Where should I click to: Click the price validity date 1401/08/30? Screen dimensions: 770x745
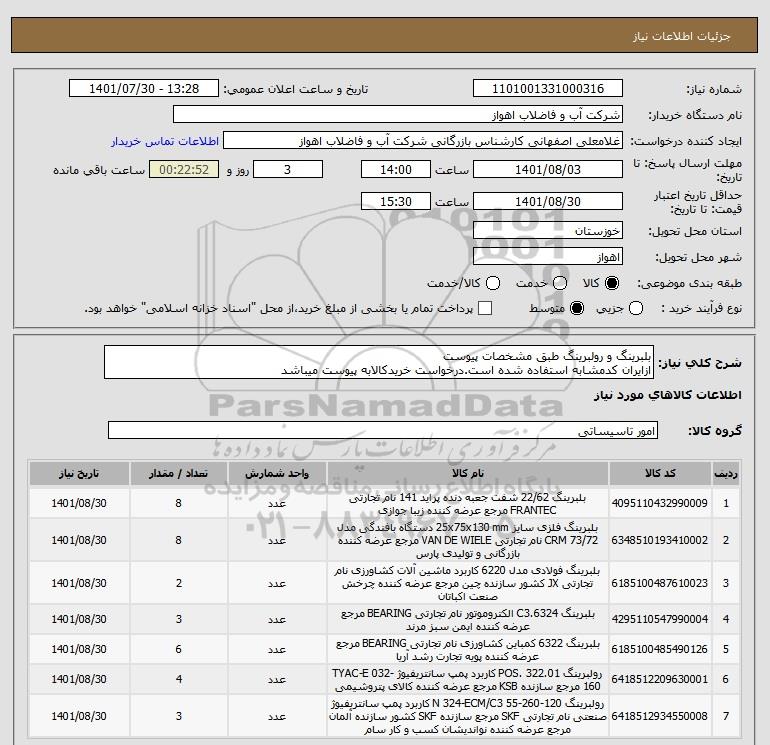(x=548, y=201)
